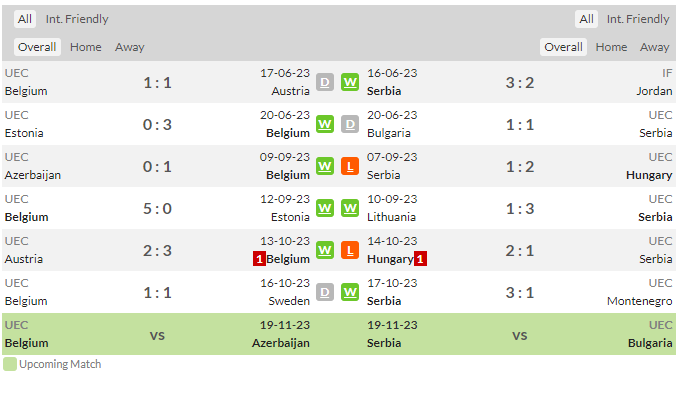Click the L badge for Serbia-Hungary 07-09-23
This screenshot has width=679, height=393.
(x=350, y=166)
